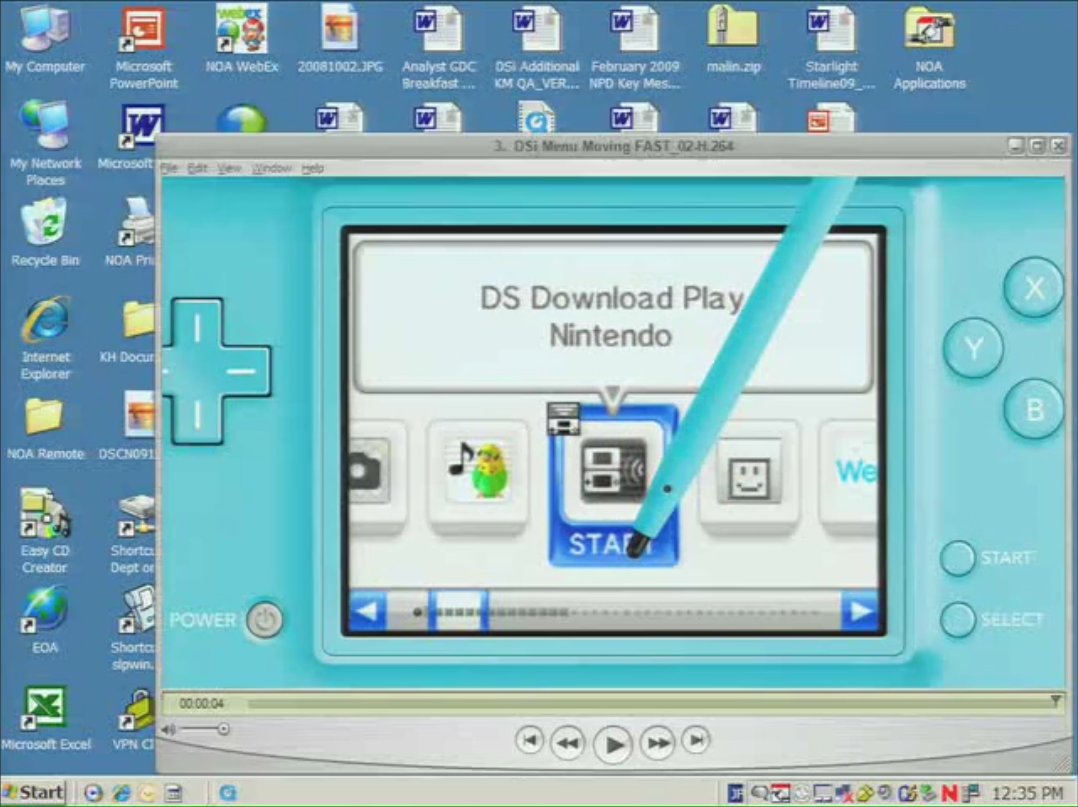Click the DSi POWER button
The image size is (1078, 807).
pos(265,620)
